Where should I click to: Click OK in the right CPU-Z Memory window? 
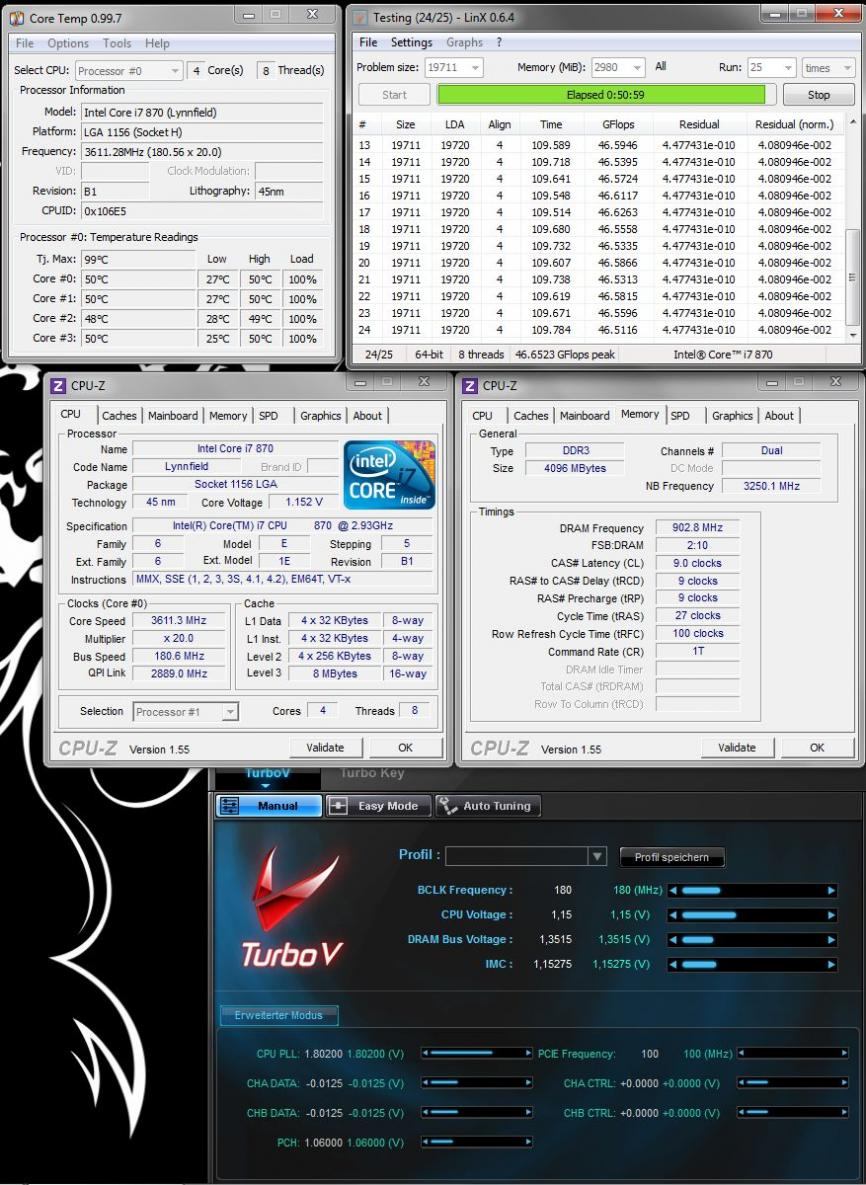[817, 747]
